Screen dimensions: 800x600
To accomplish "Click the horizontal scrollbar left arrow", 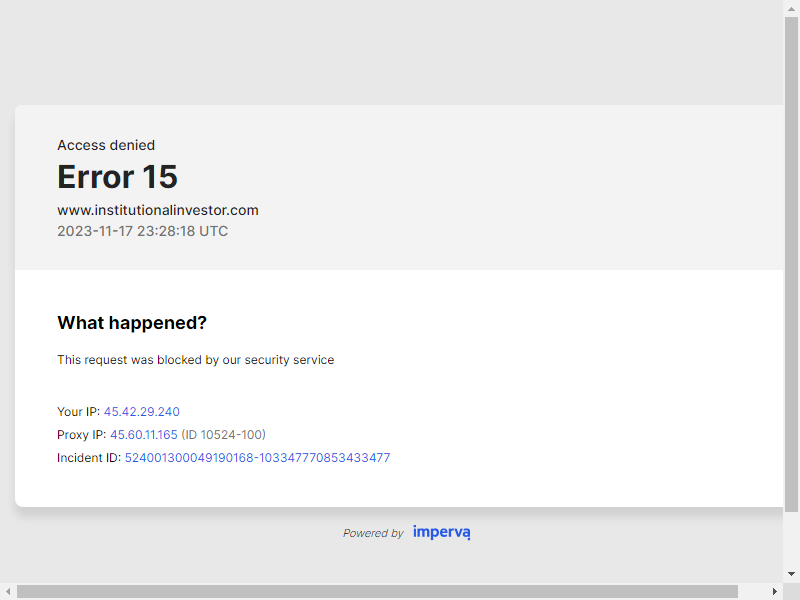I will [x=8, y=592].
